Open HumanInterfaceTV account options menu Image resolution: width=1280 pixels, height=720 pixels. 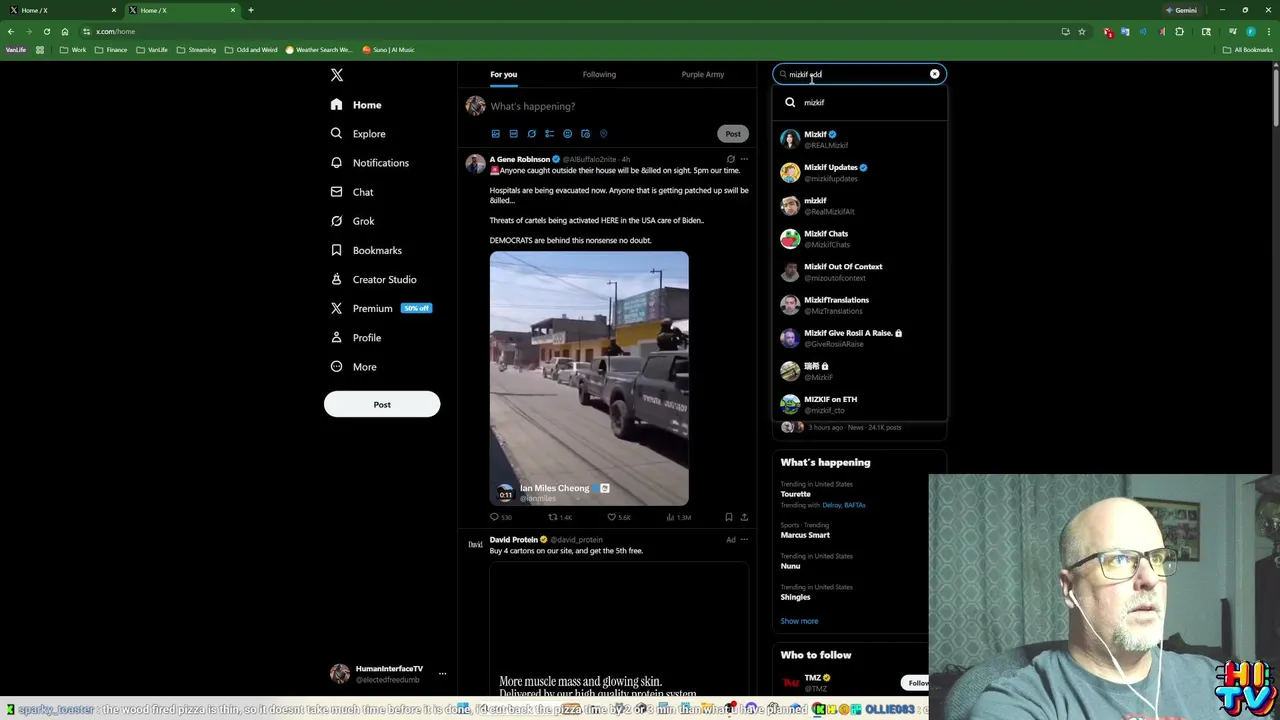click(442, 673)
